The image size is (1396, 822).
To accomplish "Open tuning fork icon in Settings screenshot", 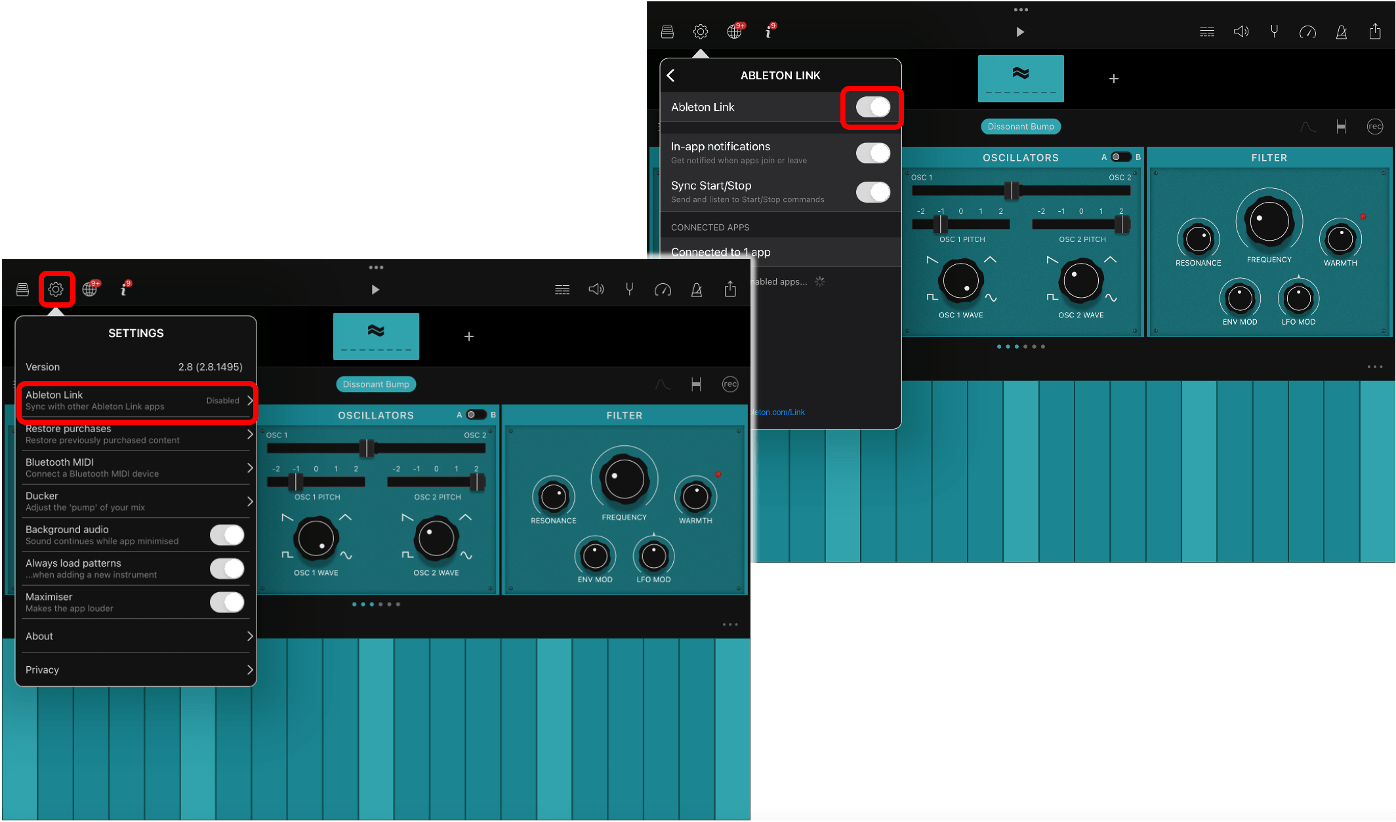I will [629, 290].
